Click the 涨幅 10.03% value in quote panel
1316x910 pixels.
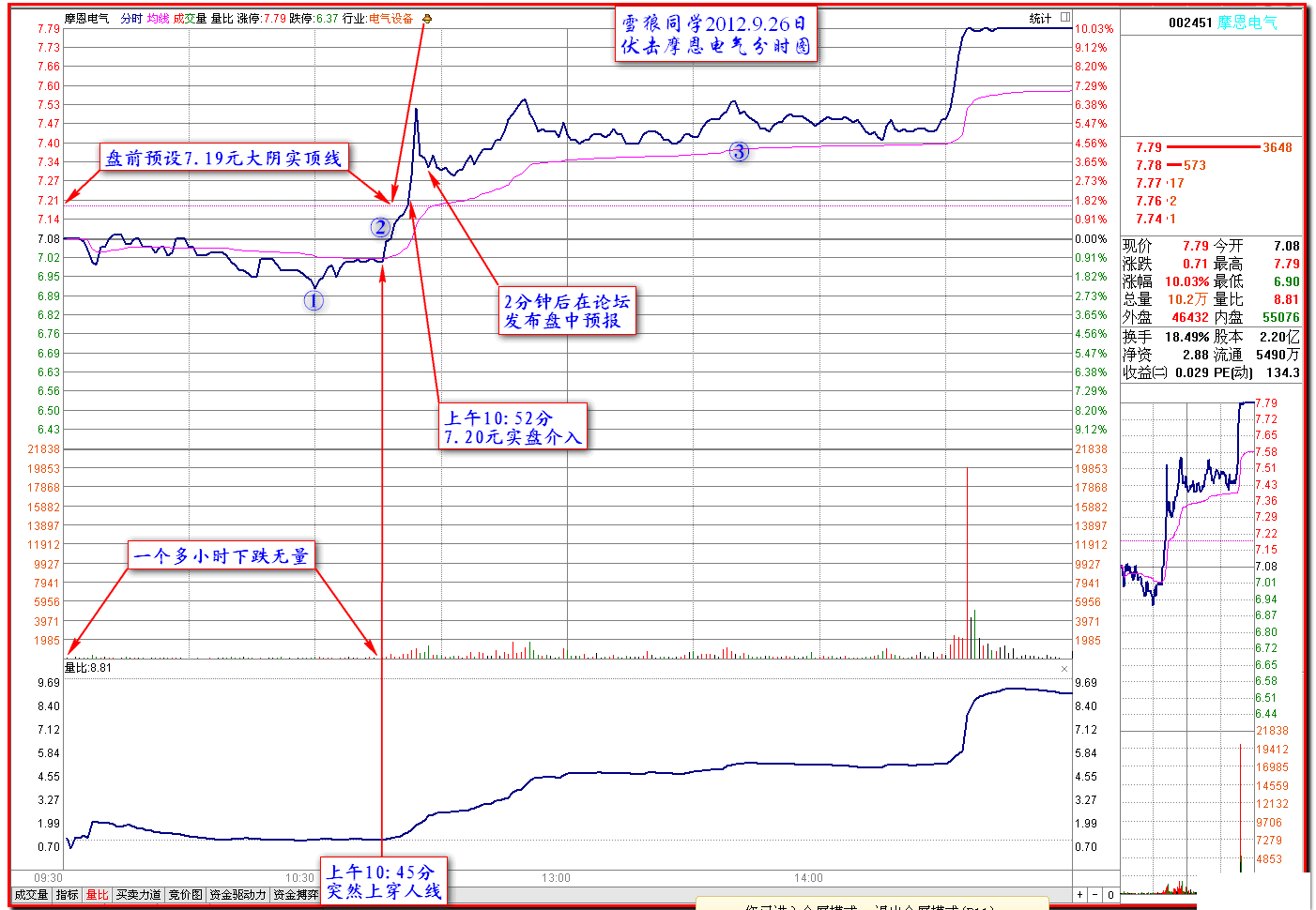(x=1187, y=281)
